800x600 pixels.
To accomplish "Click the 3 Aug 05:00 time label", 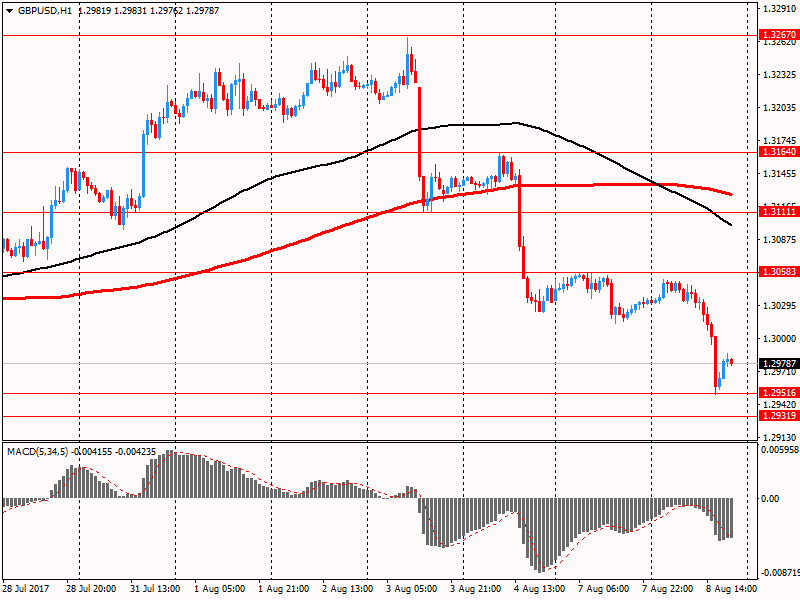I will click(411, 589).
